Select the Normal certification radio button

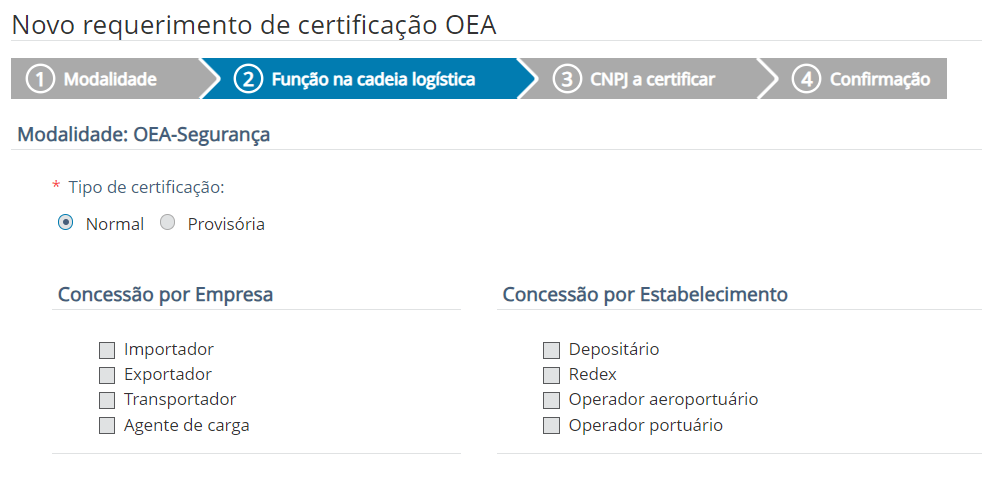click(66, 223)
